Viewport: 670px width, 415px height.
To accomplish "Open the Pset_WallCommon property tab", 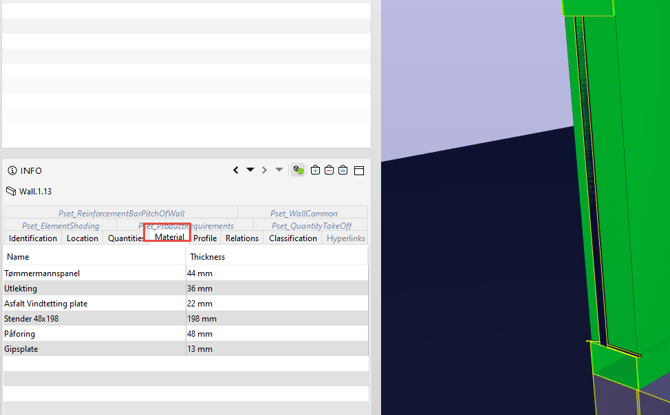I will point(303,213).
